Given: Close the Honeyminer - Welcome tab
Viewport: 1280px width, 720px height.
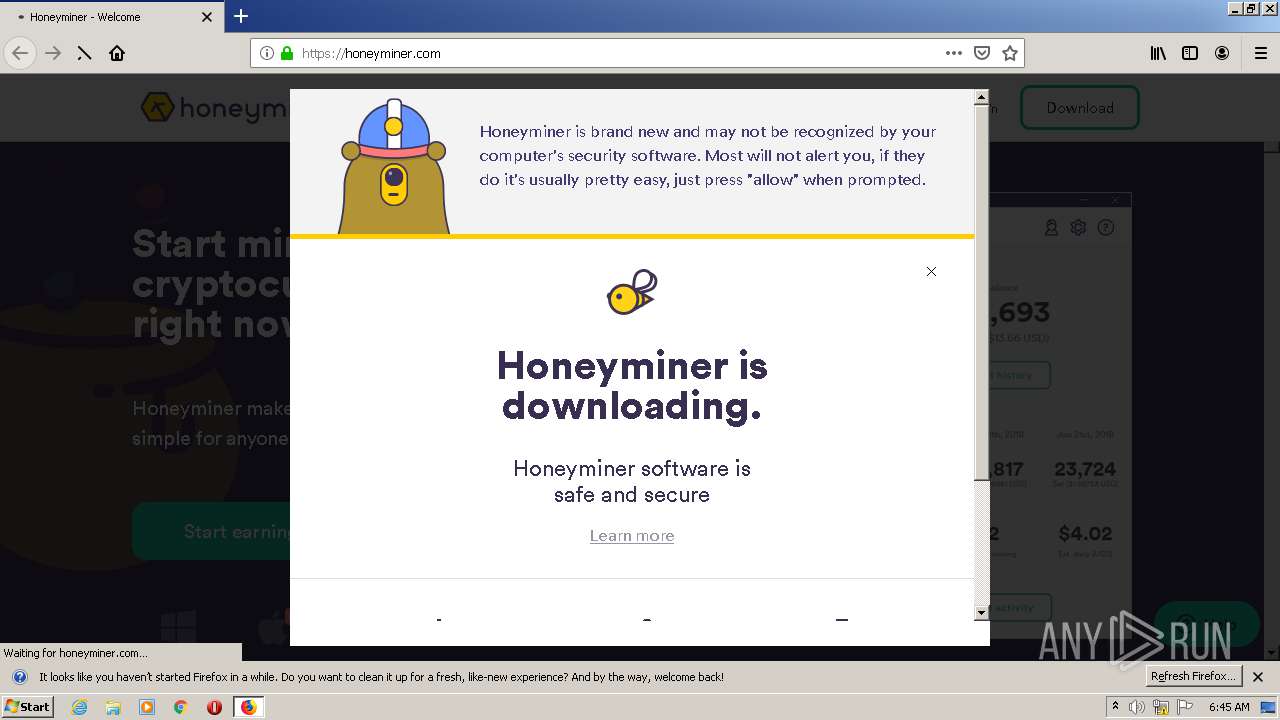Looking at the screenshot, I should click(207, 17).
